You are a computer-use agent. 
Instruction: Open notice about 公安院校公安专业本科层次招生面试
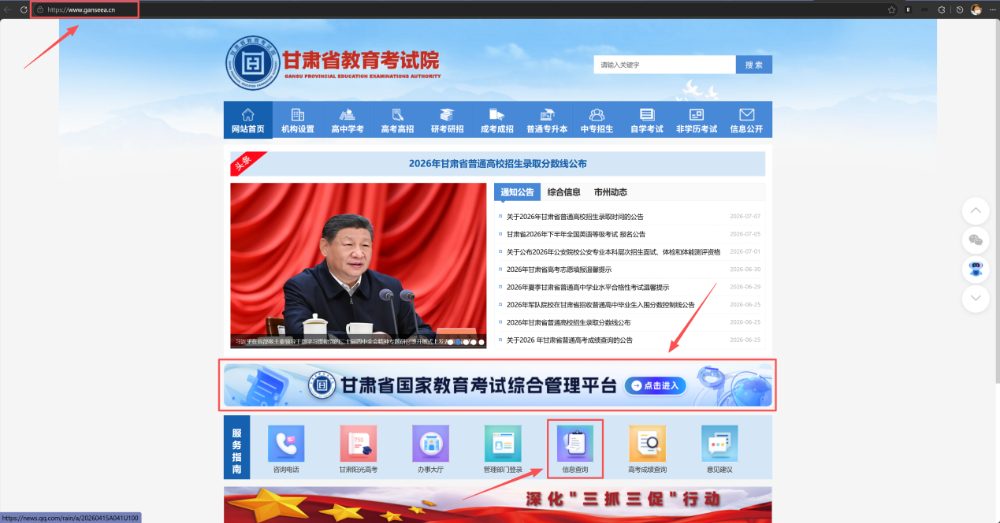click(x=613, y=252)
